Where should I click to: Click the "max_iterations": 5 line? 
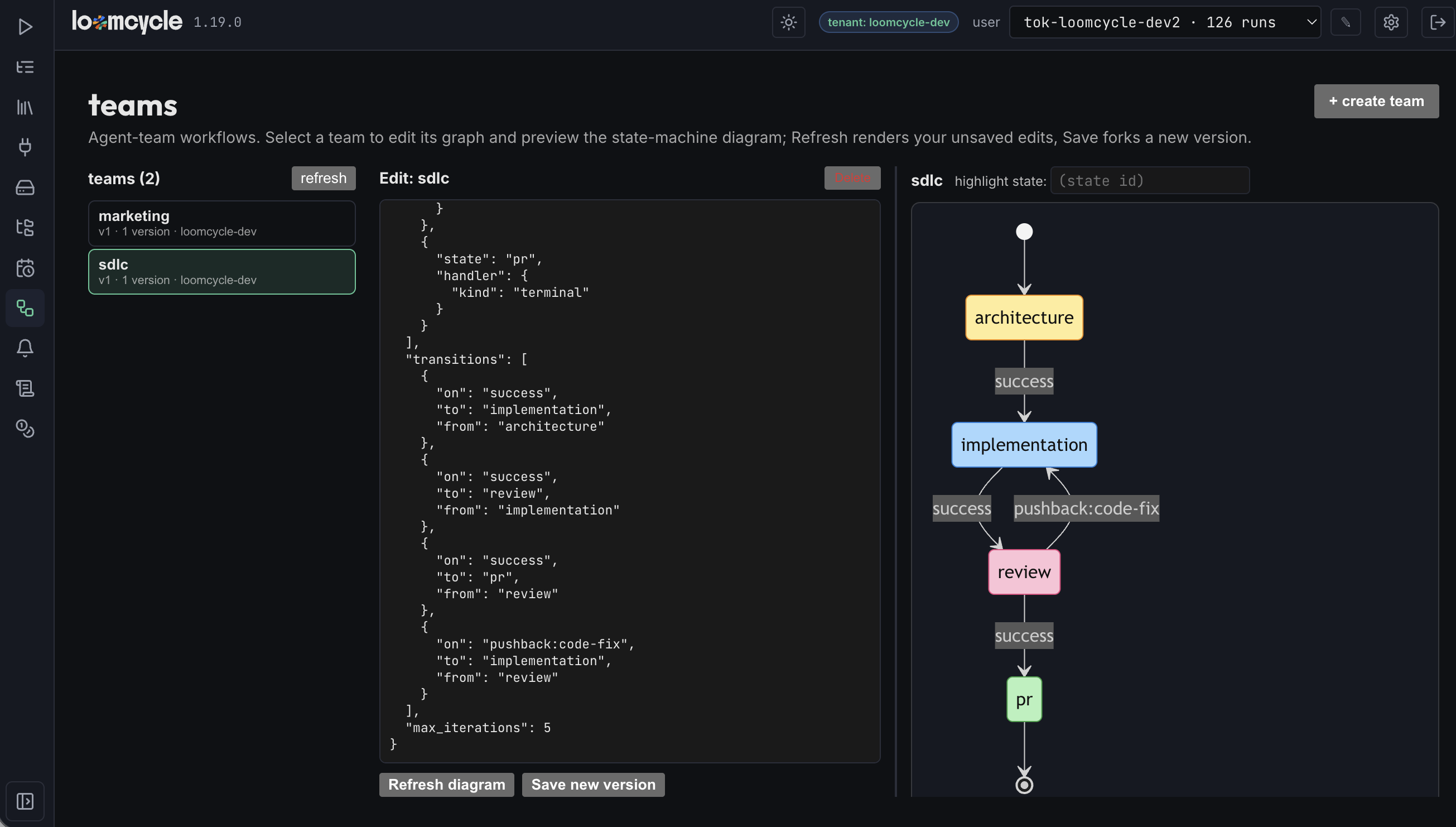(x=478, y=728)
